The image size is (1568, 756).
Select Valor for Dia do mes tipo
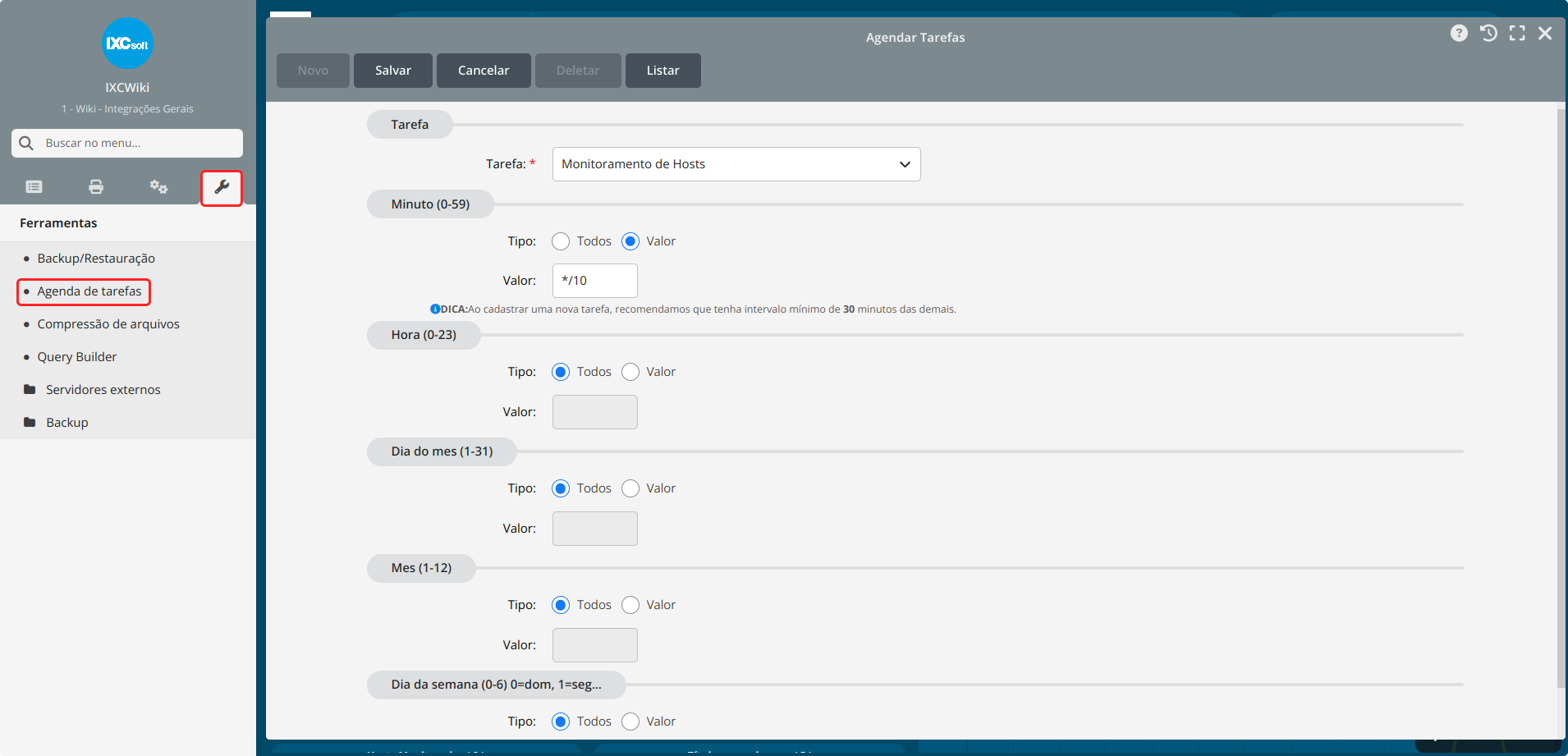click(630, 488)
